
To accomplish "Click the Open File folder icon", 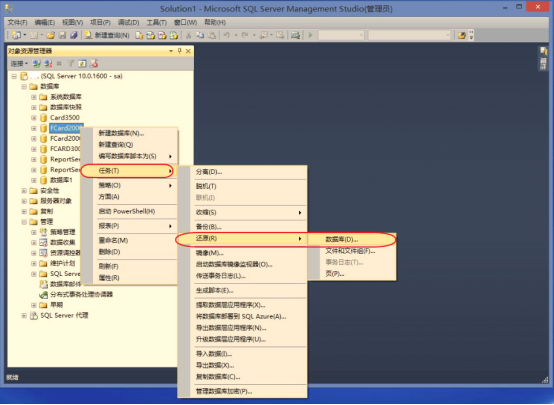I will [x=51, y=35].
